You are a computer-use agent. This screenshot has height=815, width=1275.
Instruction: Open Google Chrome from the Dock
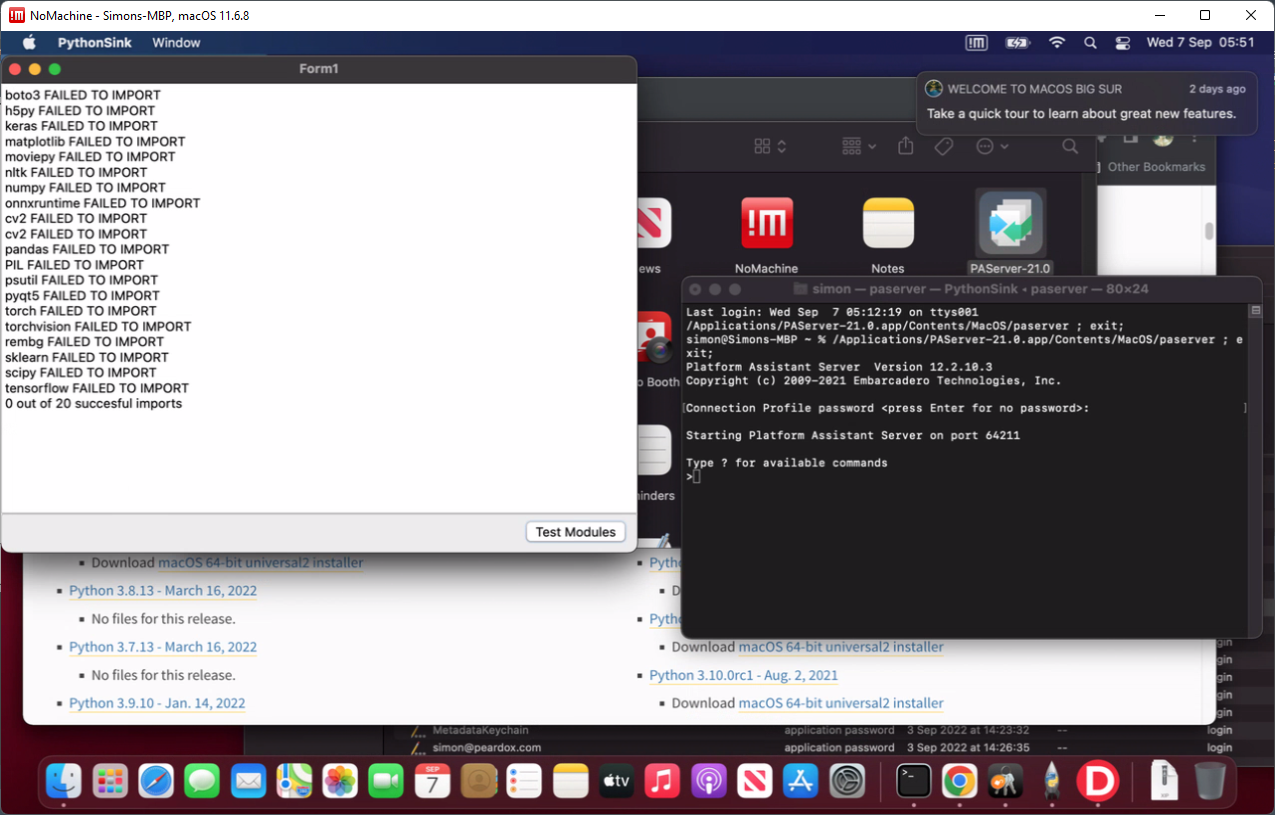click(959, 780)
